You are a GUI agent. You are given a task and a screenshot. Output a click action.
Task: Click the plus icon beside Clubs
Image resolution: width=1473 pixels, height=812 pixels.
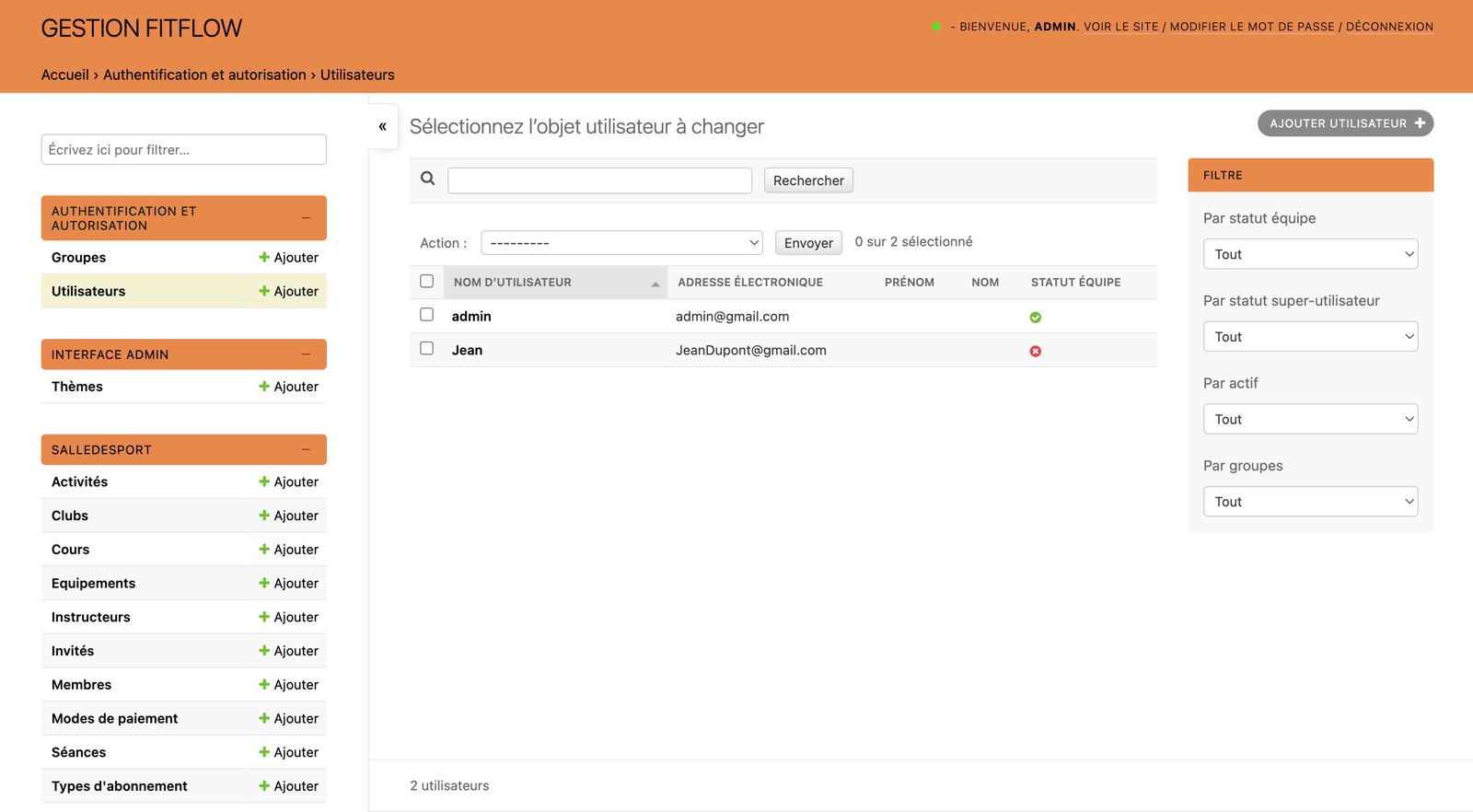[x=264, y=516]
